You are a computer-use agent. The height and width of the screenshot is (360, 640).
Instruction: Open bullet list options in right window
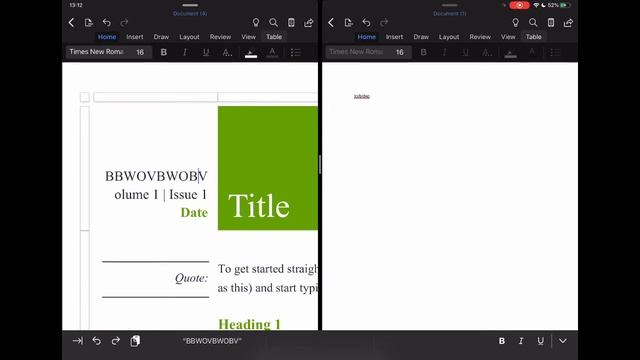click(x=555, y=52)
